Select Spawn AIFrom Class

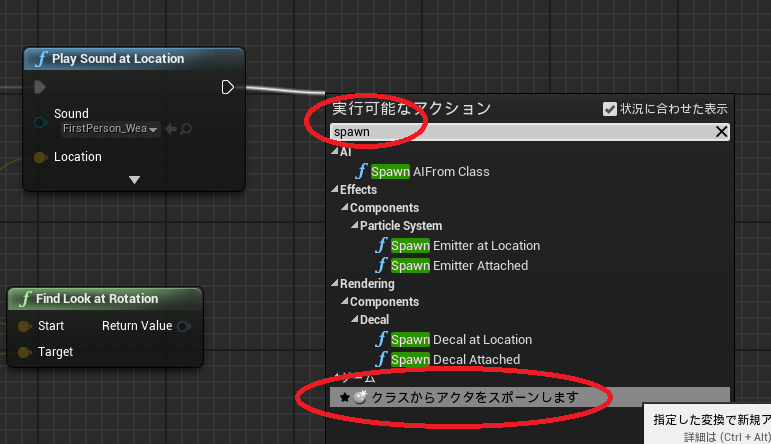[x=430, y=172]
